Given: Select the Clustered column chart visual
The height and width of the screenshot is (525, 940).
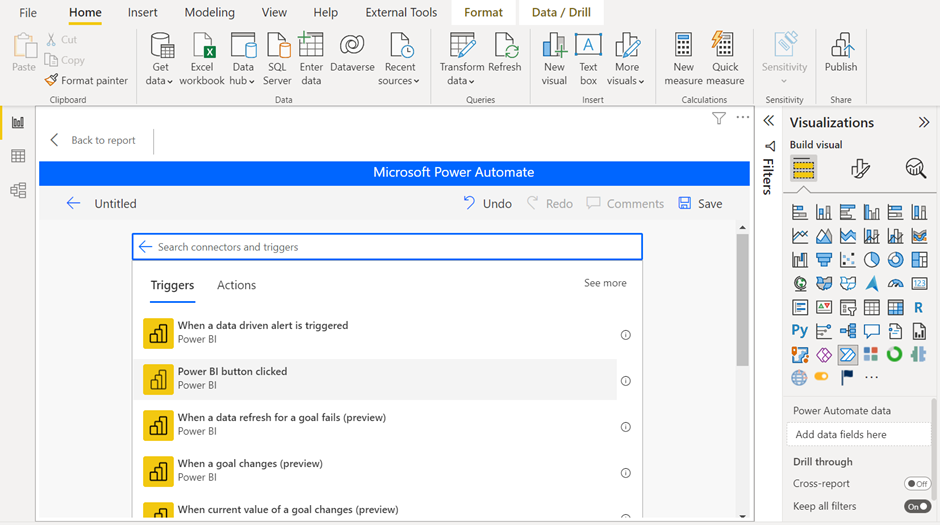Looking at the screenshot, I should click(871, 212).
